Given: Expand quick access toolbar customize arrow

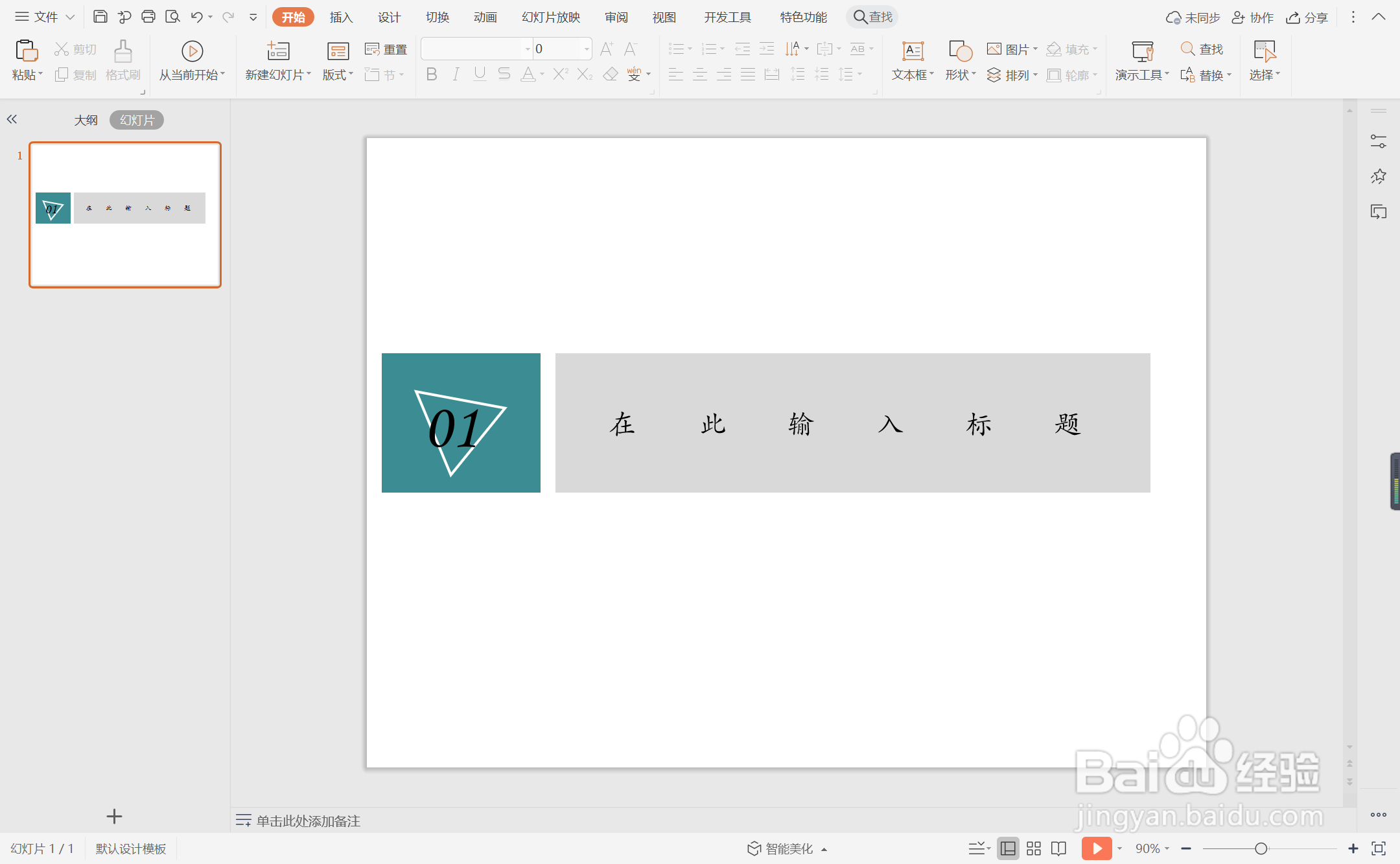Looking at the screenshot, I should [253, 18].
